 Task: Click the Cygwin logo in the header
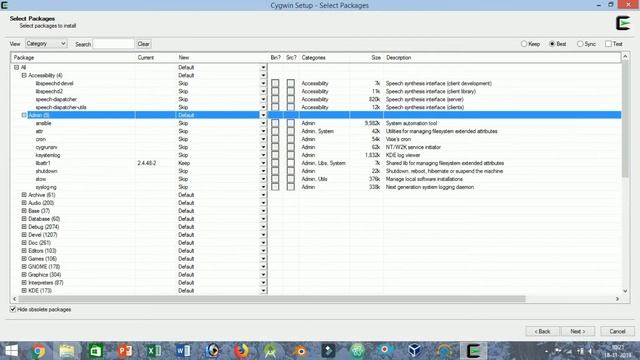[623, 23]
